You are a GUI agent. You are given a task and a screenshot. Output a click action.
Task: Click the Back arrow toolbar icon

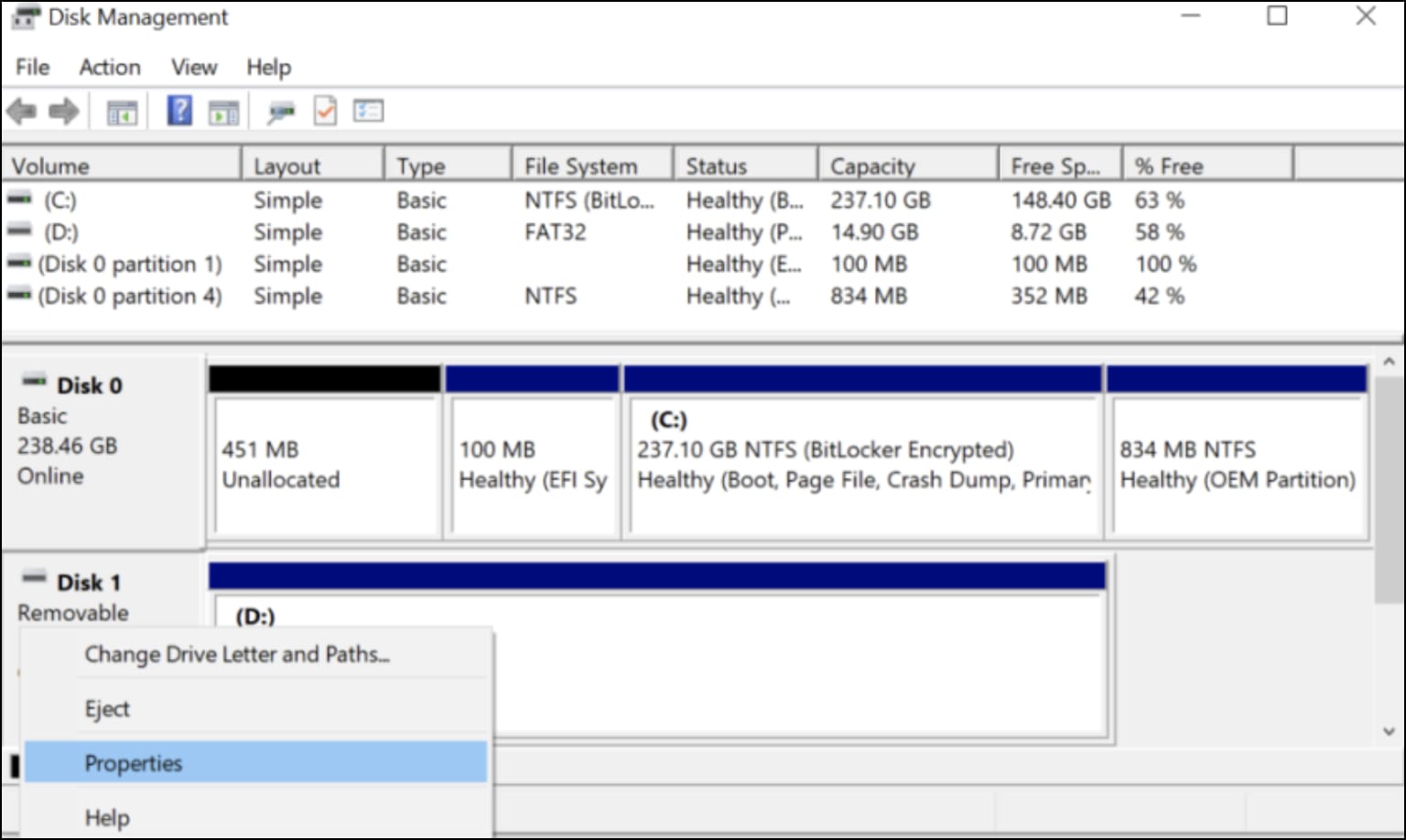tap(21, 113)
